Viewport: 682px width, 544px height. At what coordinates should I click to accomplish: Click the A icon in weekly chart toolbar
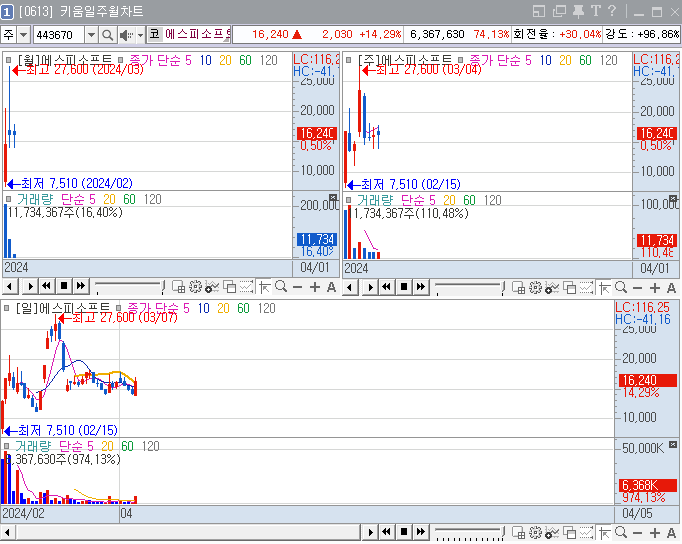(671, 288)
